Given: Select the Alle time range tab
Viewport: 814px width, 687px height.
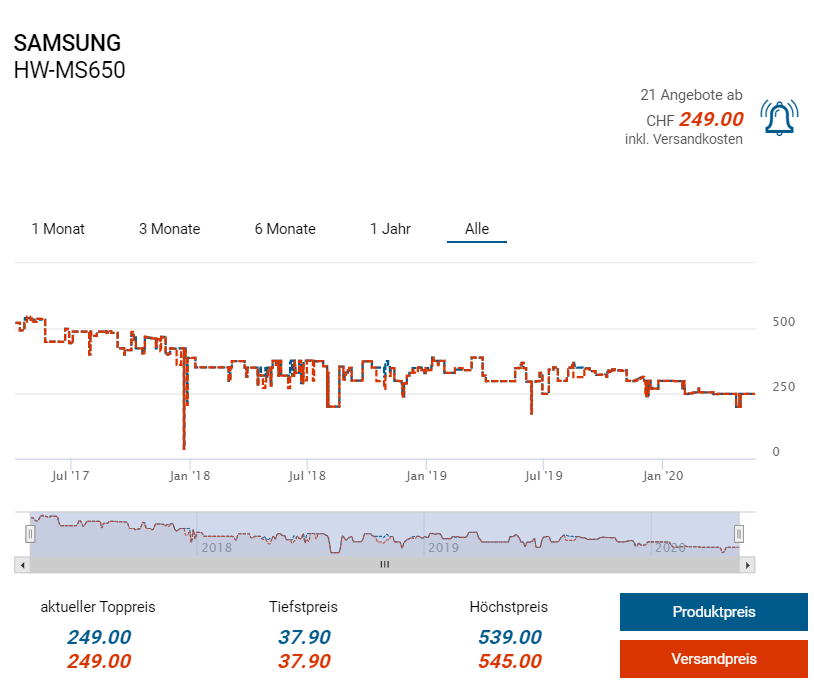Looking at the screenshot, I should tap(477, 229).
